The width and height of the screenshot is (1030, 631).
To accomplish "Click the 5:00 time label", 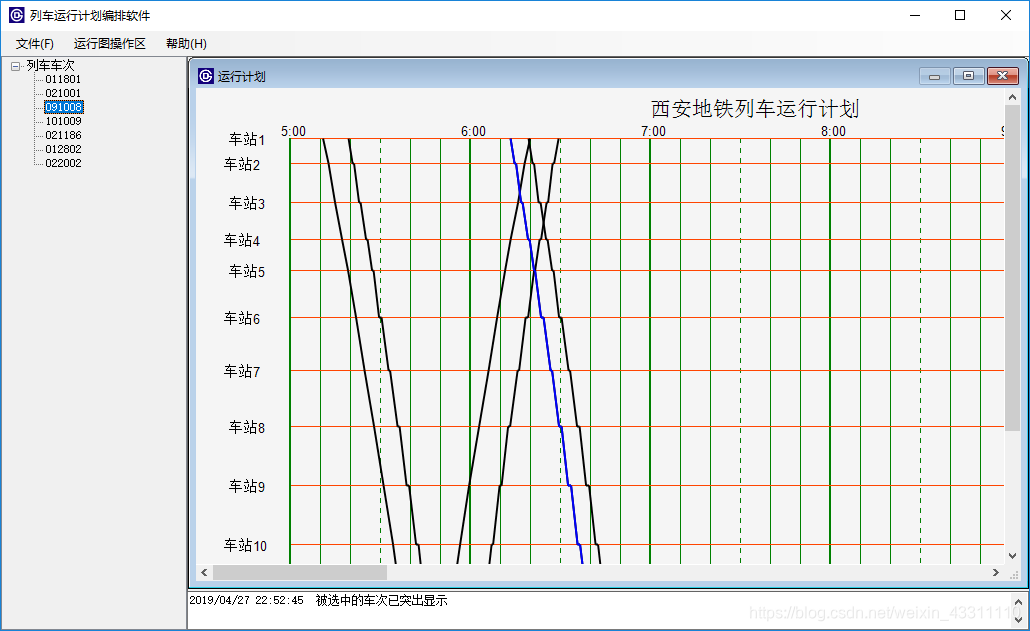I will click(x=293, y=131).
